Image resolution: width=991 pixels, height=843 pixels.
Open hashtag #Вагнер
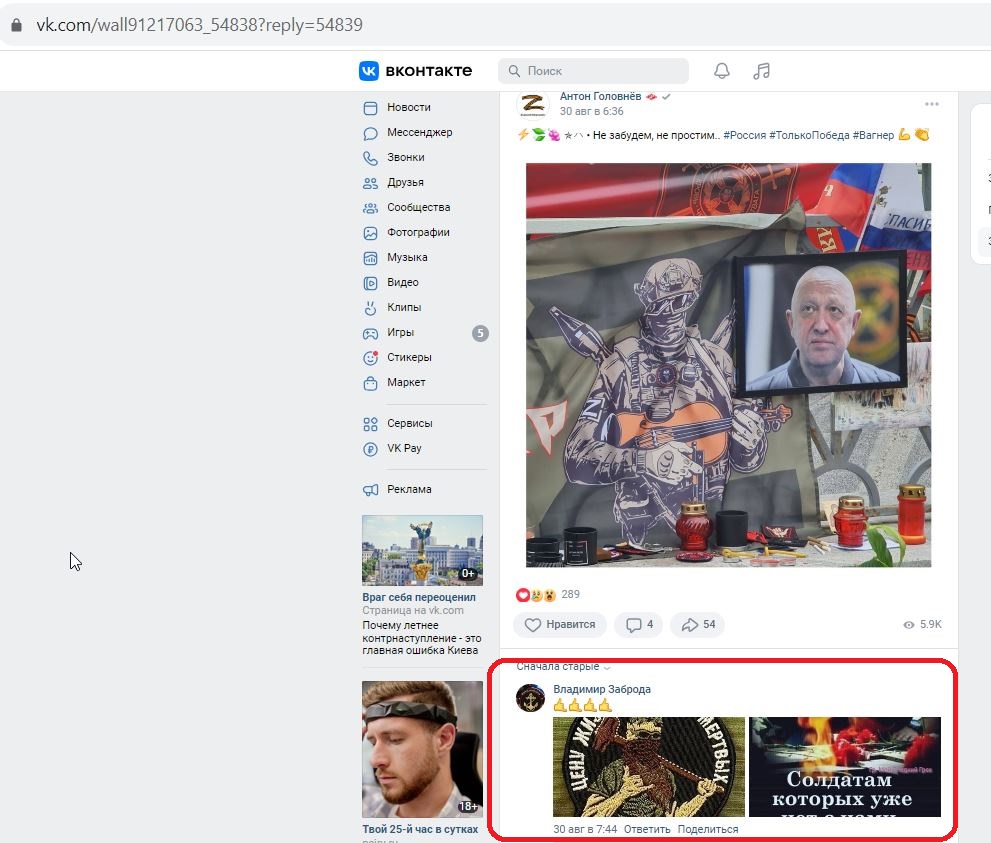[x=873, y=135]
